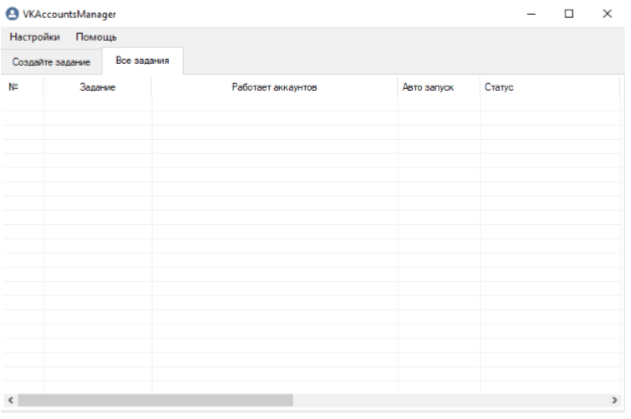Click the Работает аккаунтов column header

point(274,88)
